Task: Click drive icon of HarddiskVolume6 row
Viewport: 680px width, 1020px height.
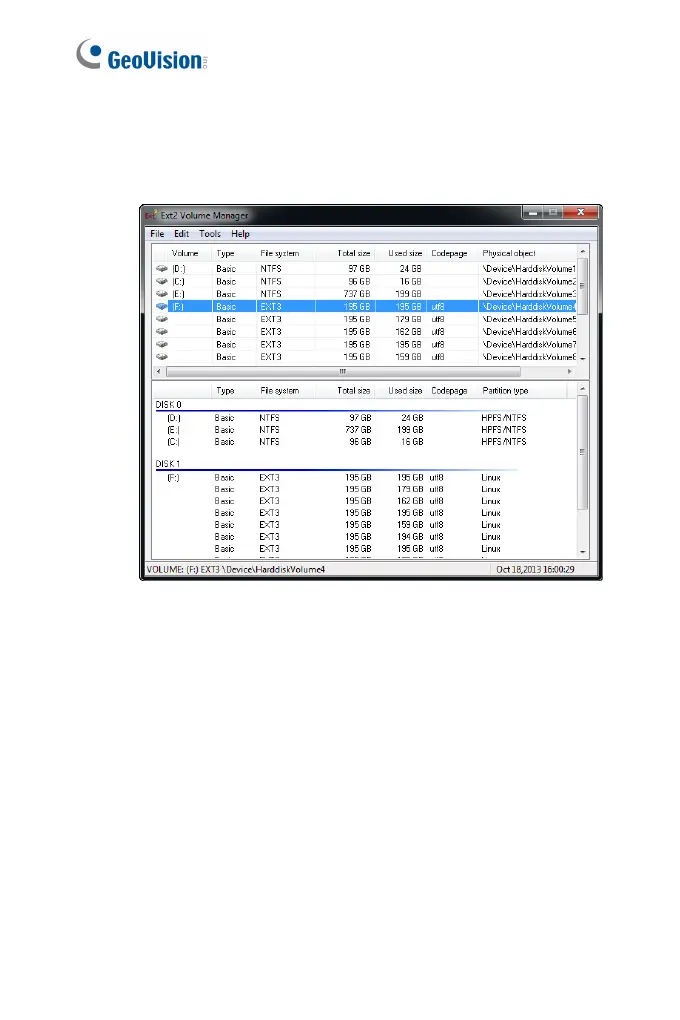Action: pyautogui.click(x=161, y=332)
